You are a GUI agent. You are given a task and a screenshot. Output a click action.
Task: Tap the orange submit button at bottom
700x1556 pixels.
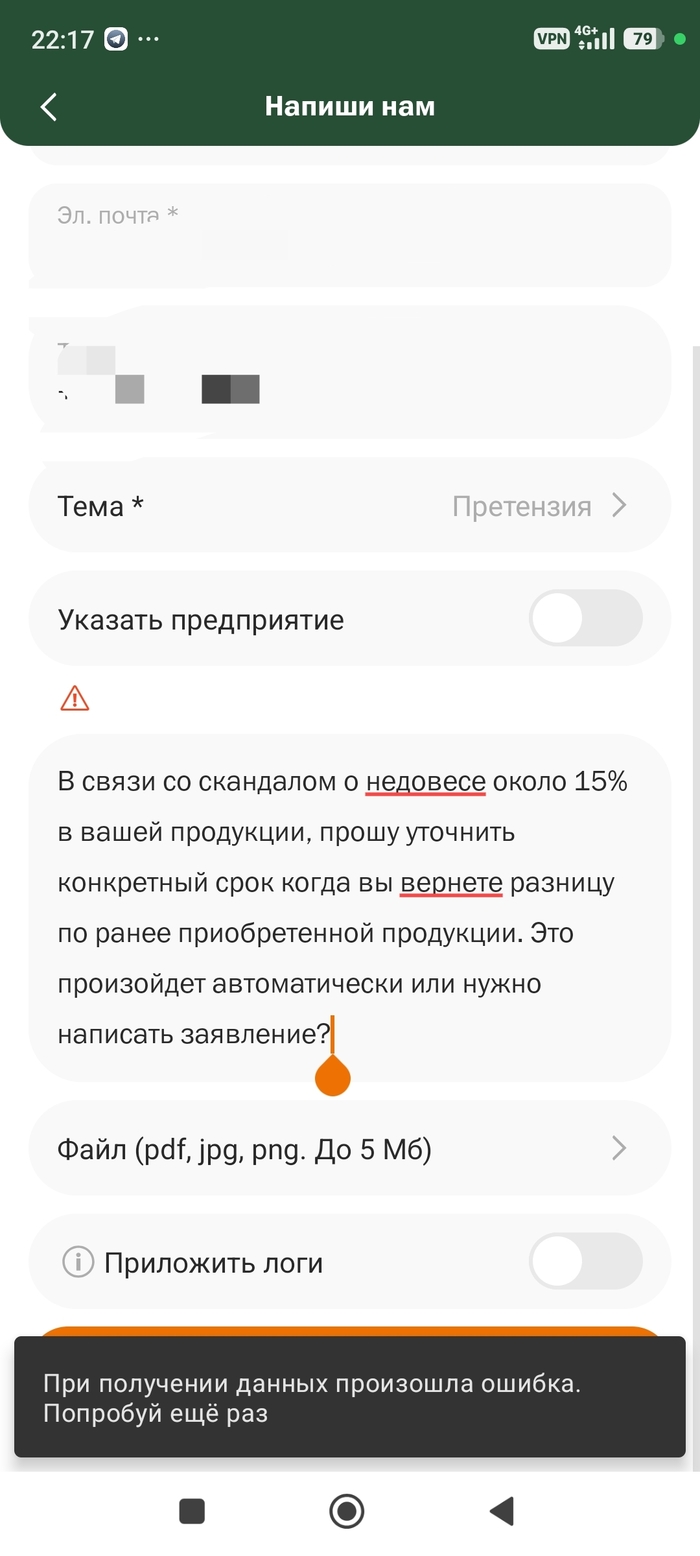(350, 1331)
